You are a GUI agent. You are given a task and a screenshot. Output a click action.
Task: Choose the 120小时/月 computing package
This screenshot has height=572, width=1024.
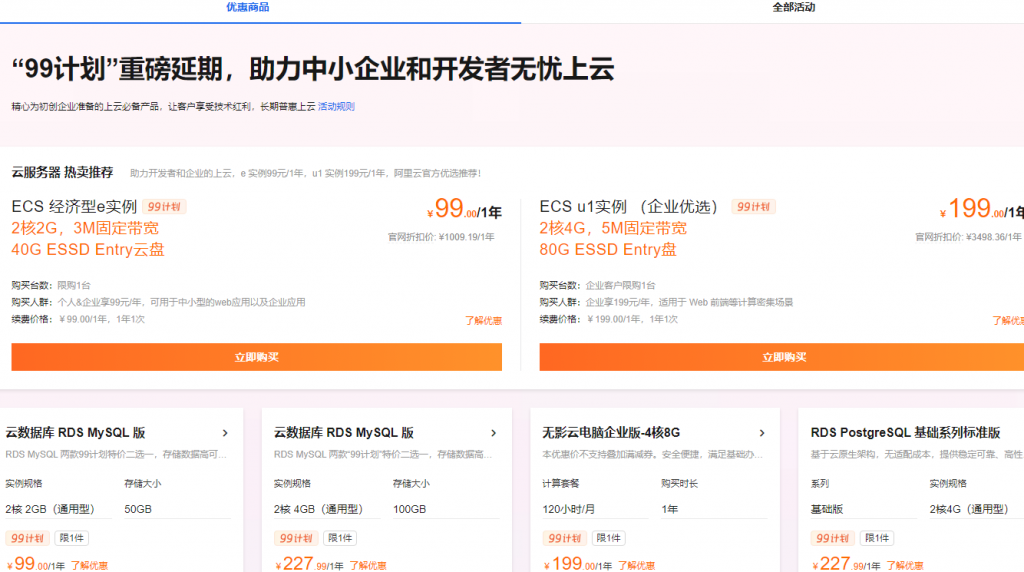[570, 509]
